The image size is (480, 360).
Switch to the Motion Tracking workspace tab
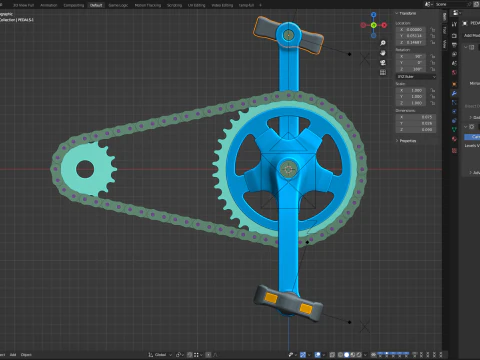tap(148, 5)
